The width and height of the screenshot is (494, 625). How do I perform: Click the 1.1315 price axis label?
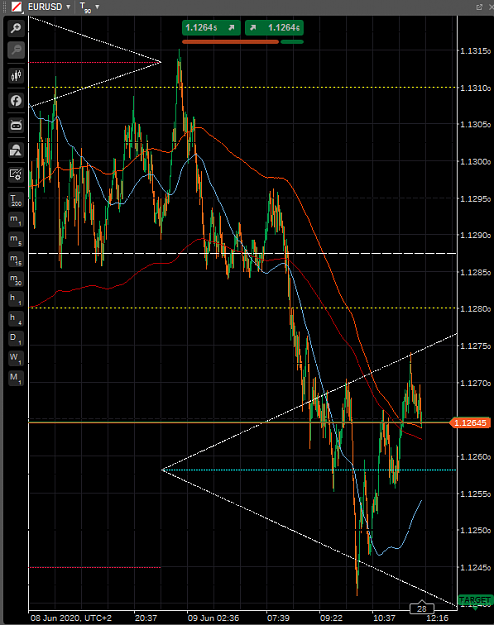[x=475, y=51]
